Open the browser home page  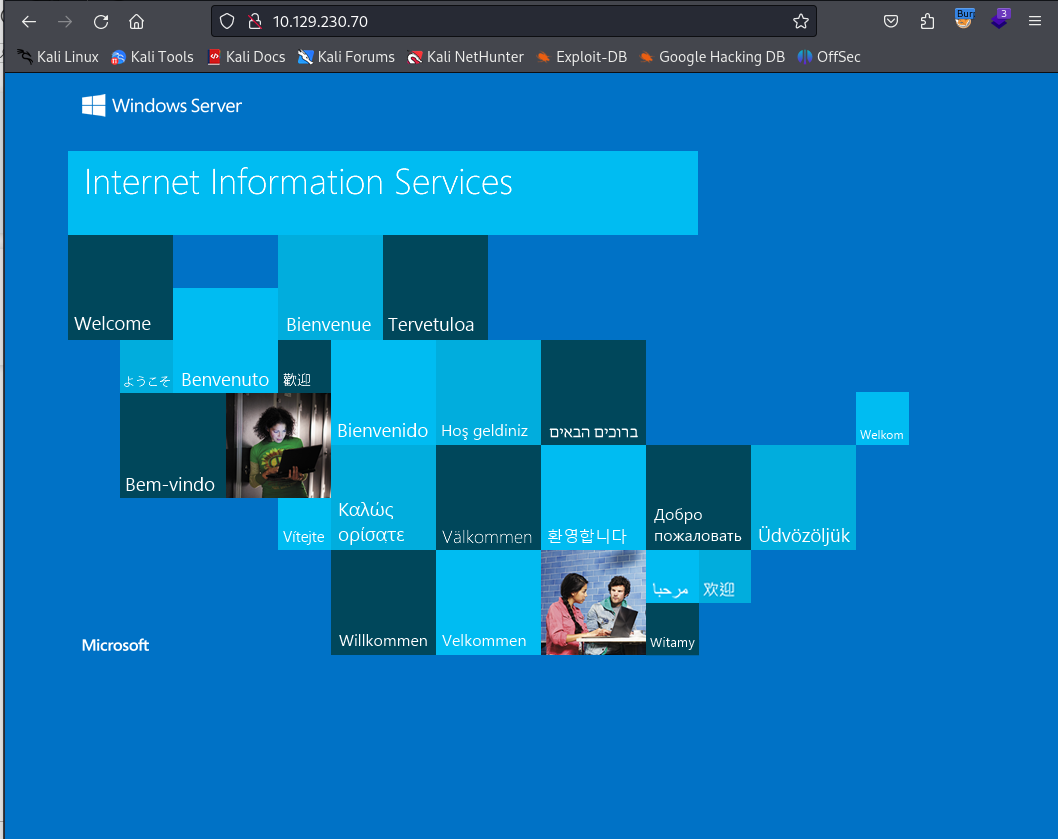coord(136,22)
